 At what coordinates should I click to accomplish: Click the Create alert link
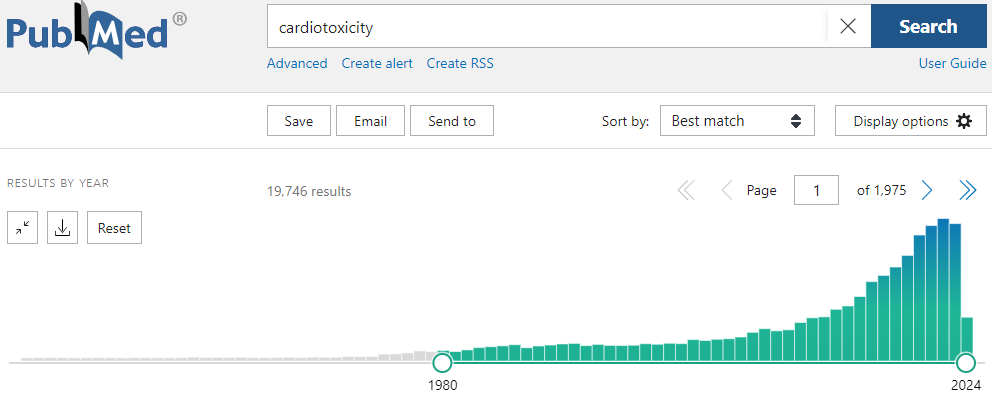click(x=377, y=63)
